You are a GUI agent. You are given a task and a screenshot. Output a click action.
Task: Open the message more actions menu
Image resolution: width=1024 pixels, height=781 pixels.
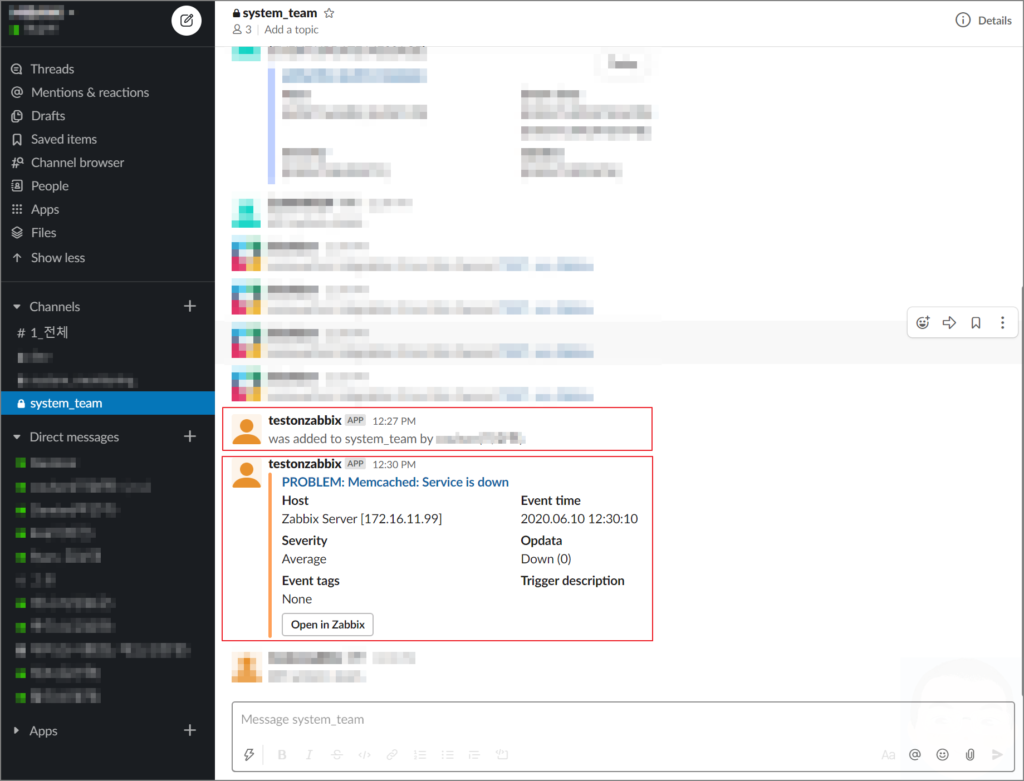coord(1002,322)
